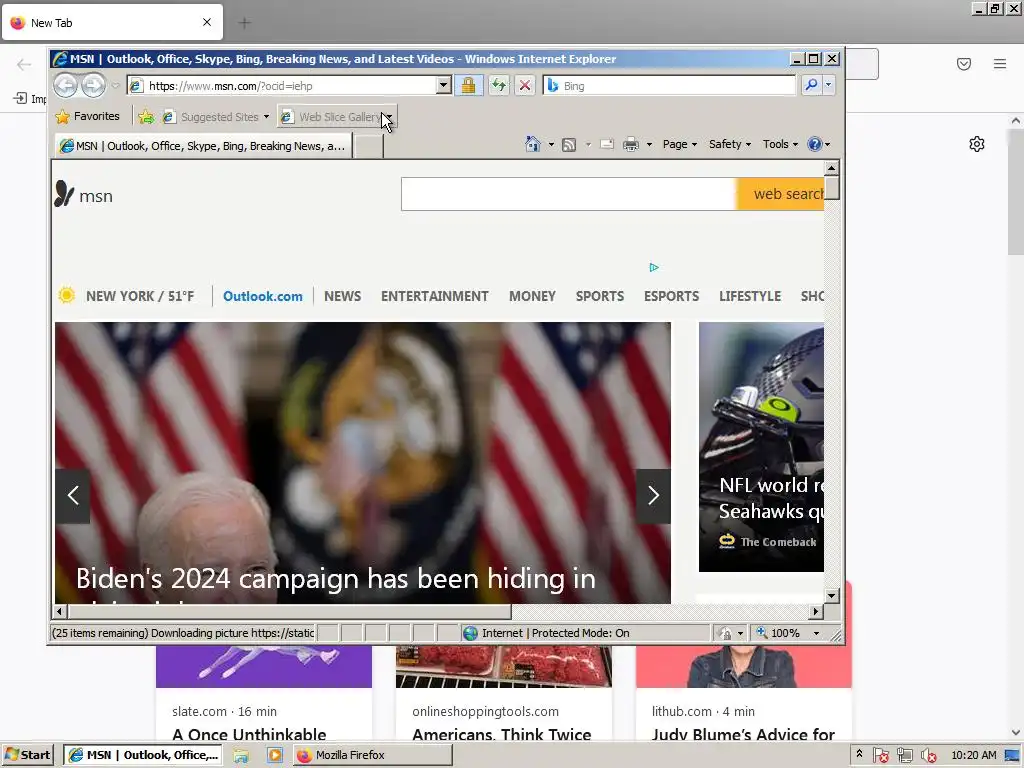Click the New York weather sun icon

coord(67,295)
